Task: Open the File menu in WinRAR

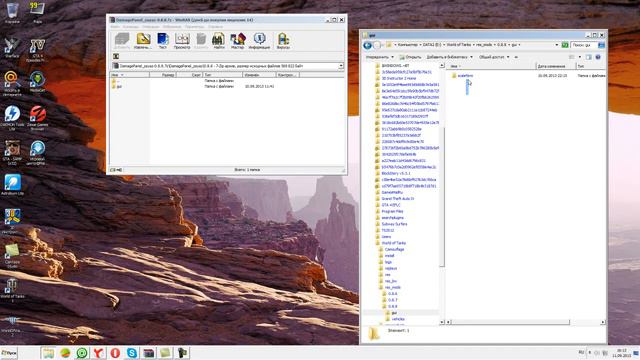Action: click(x=115, y=27)
